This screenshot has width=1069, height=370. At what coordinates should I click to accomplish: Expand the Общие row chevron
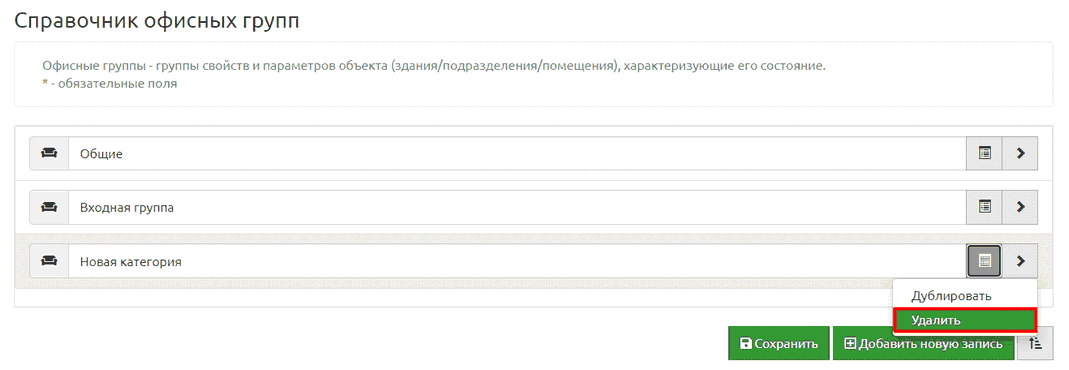point(1021,153)
